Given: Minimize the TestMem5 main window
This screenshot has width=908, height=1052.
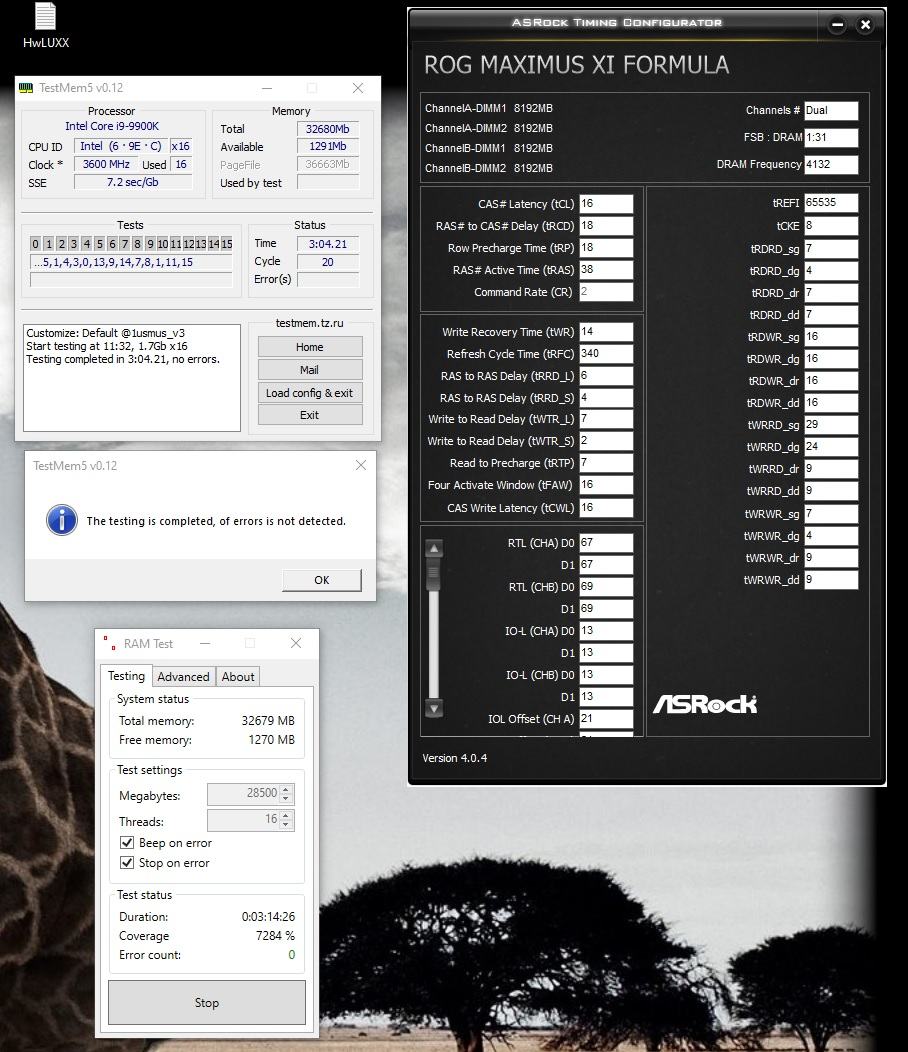Looking at the screenshot, I should (x=267, y=88).
